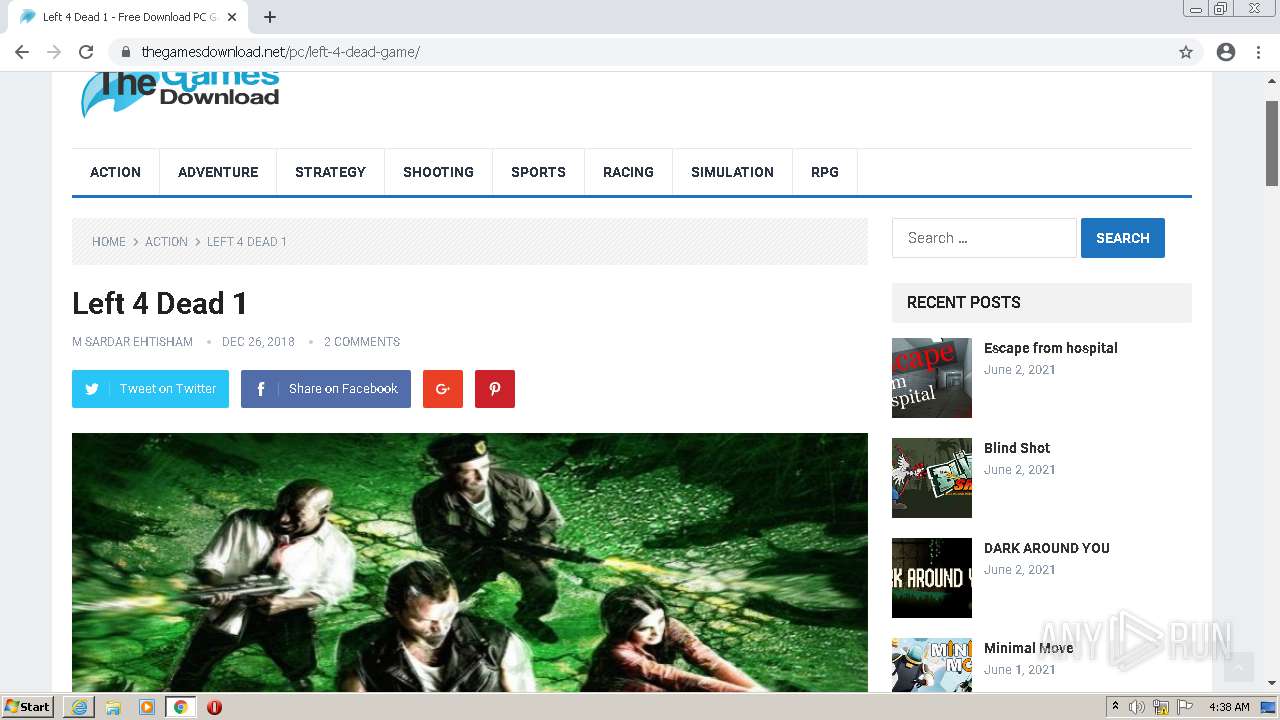
Task: Click the scroll-to-top arrow button
Action: [1238, 667]
